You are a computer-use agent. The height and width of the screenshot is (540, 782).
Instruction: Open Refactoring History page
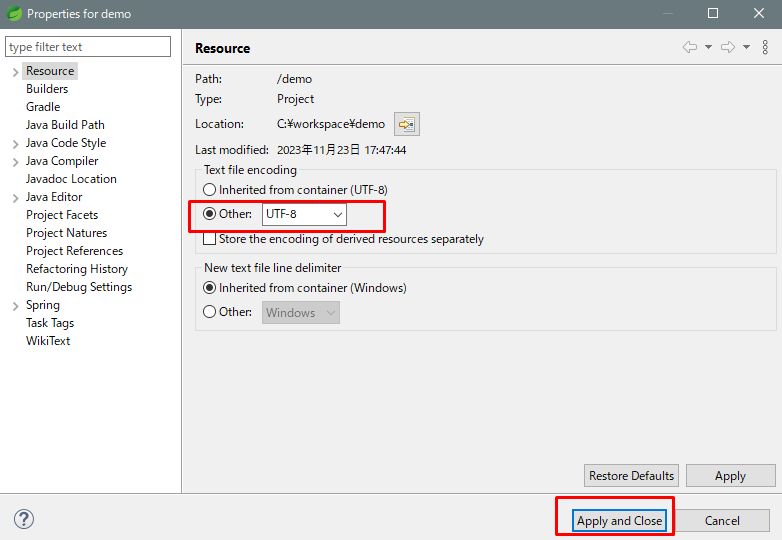click(77, 268)
